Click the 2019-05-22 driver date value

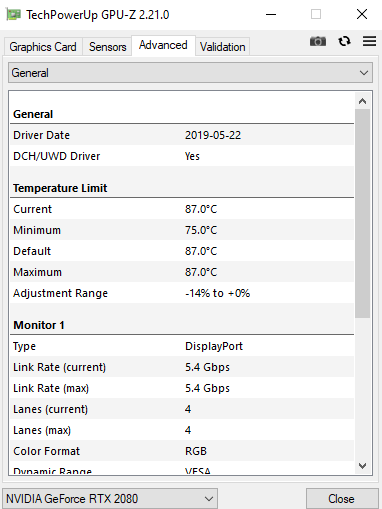point(213,135)
